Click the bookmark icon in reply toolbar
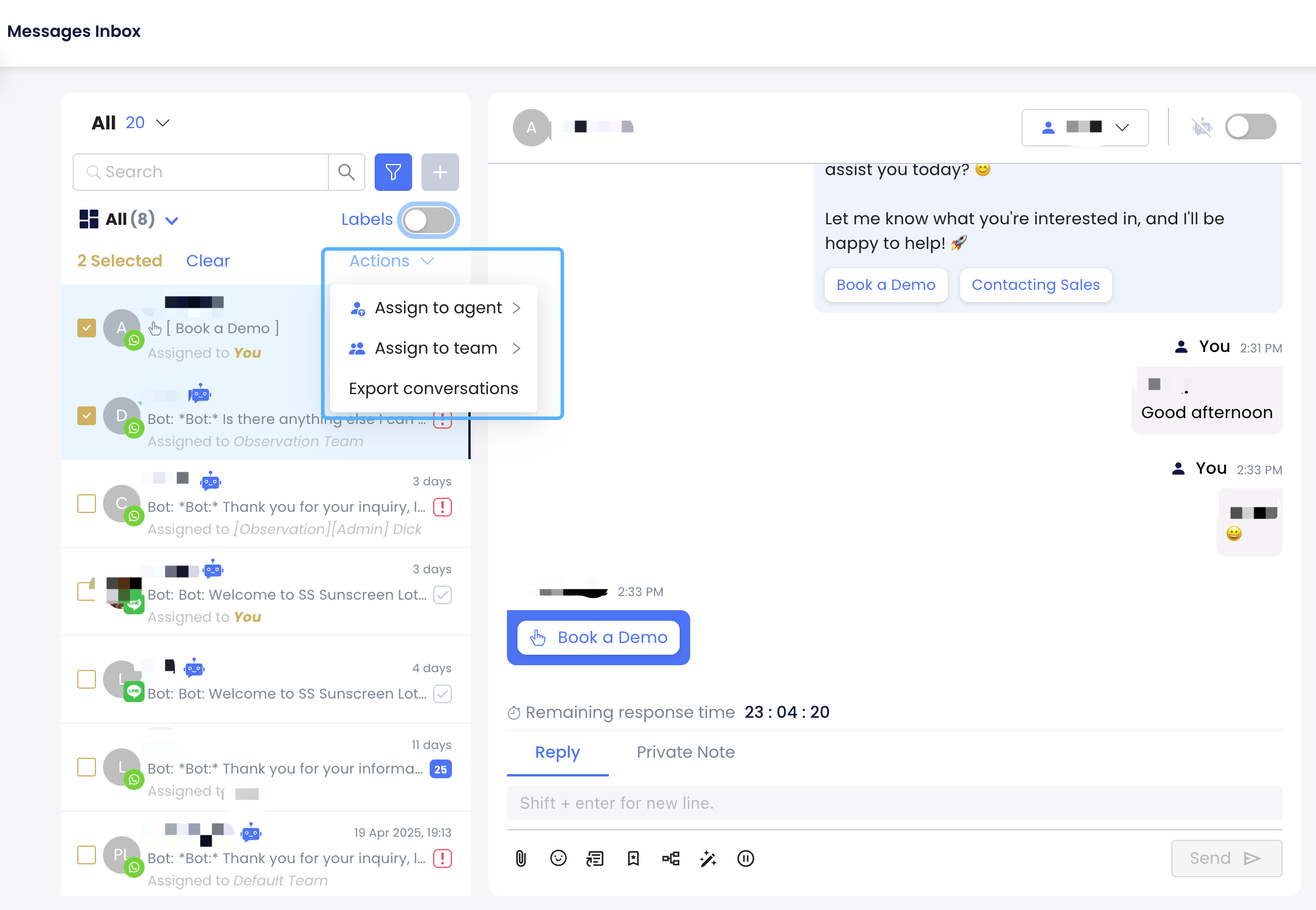 pyautogui.click(x=633, y=858)
